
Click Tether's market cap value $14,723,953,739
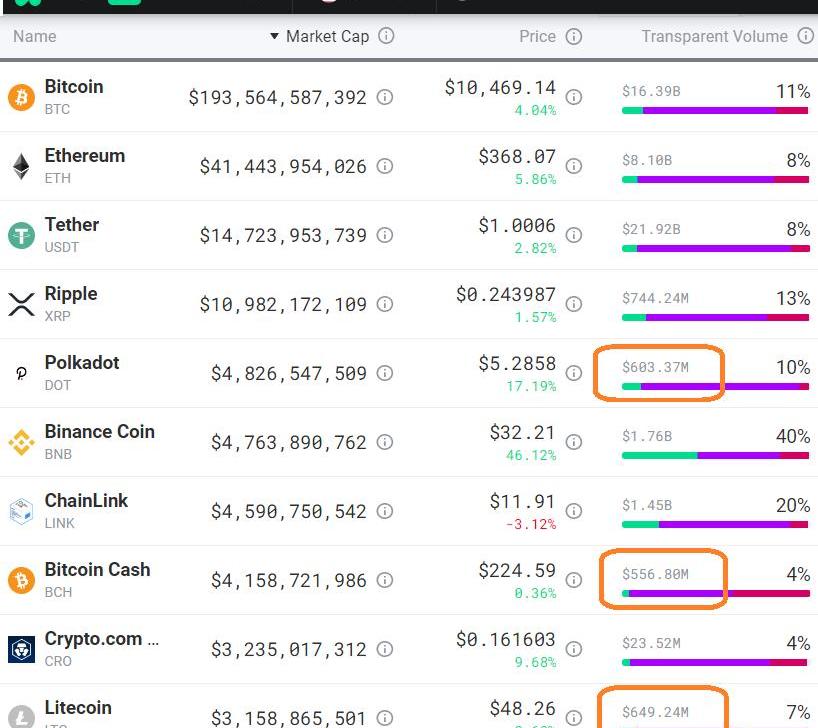click(283, 236)
